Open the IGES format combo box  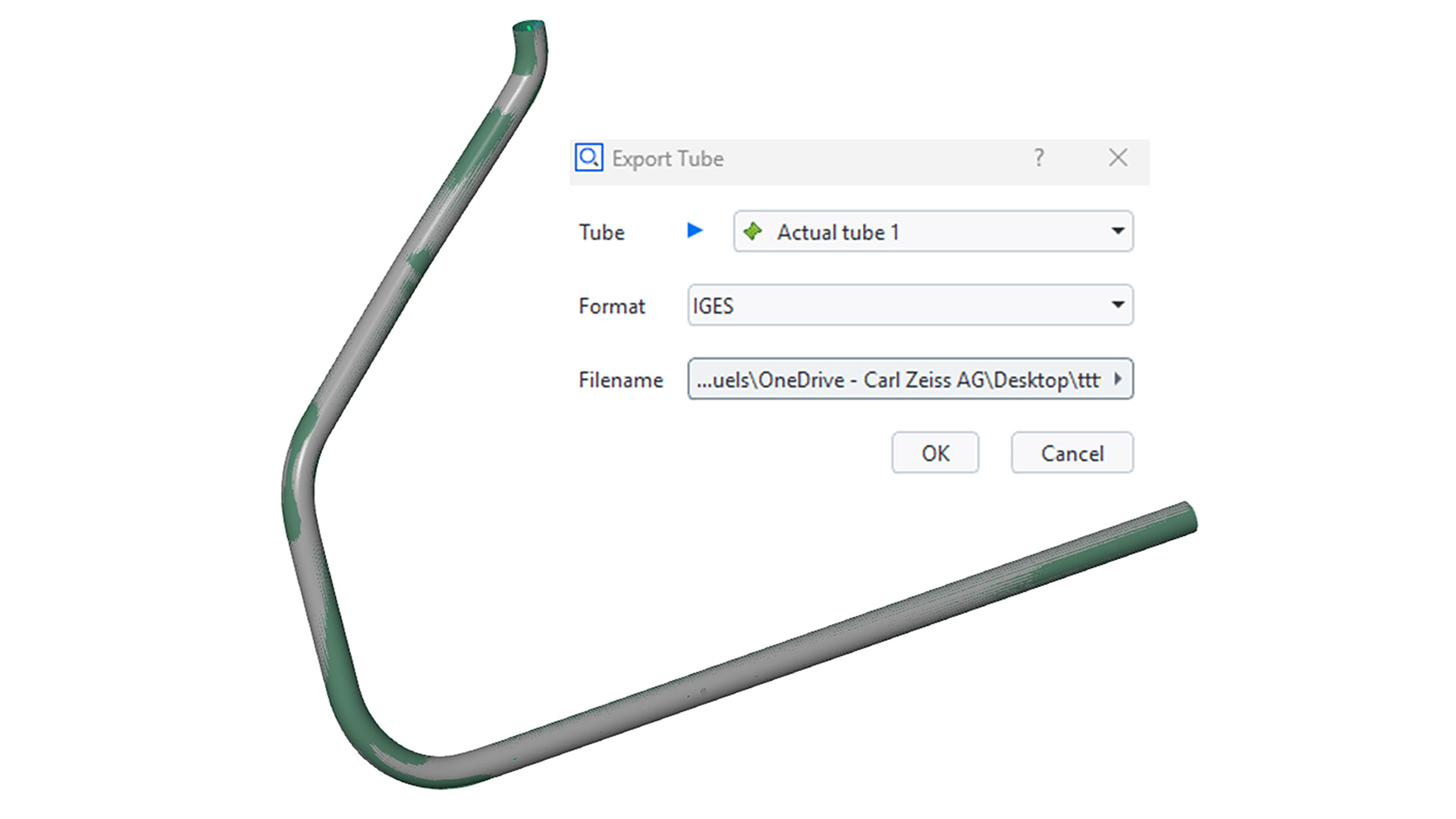pyautogui.click(x=910, y=305)
